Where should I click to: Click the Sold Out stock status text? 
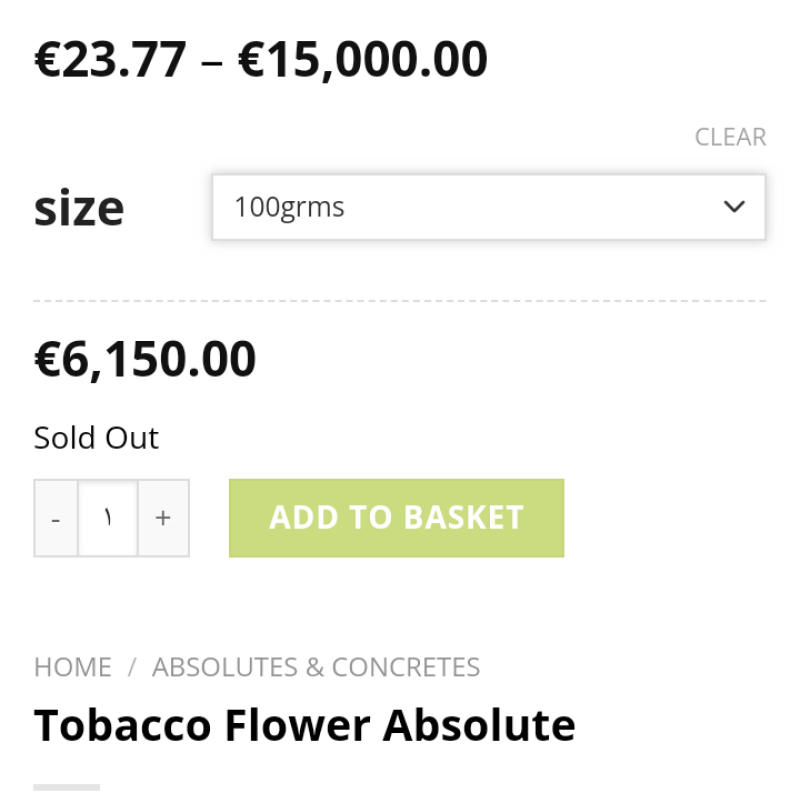point(96,438)
